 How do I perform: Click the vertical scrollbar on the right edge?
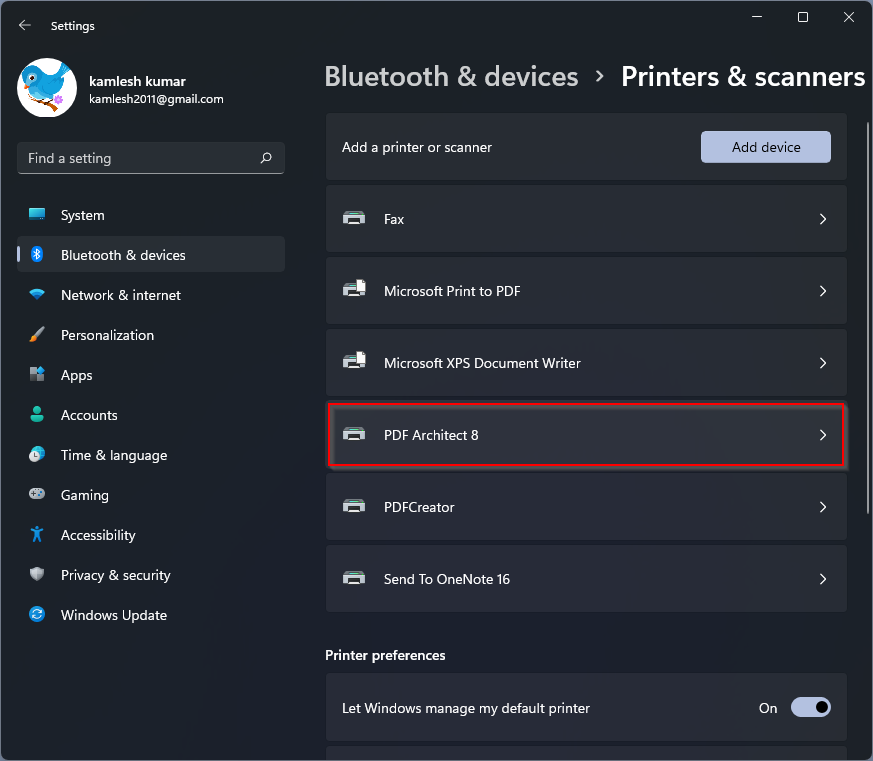coord(867,318)
